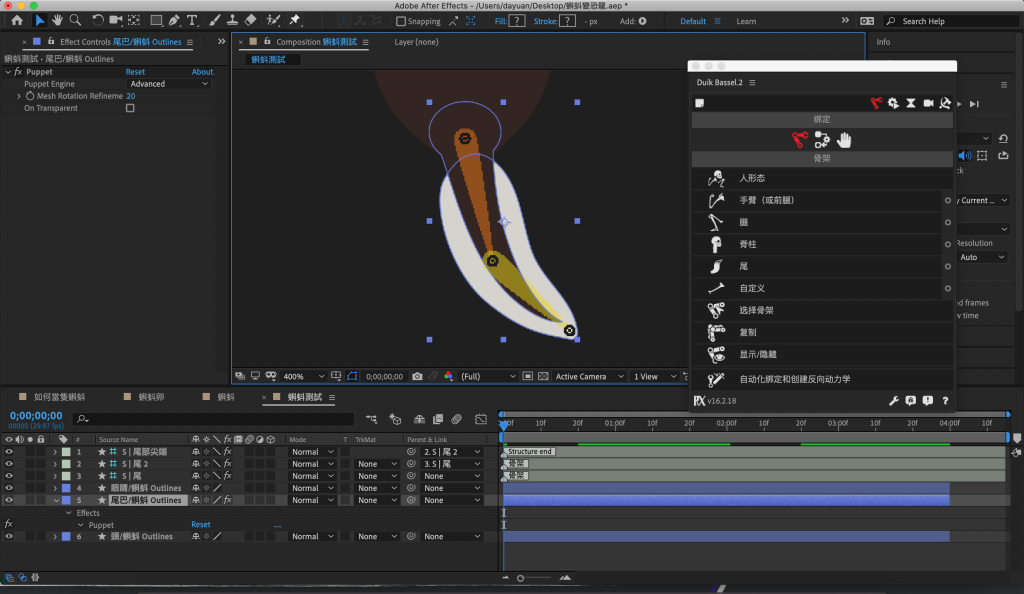Click the Duik 脊柱 (spine) structure icon
1024x594 pixels.
point(716,244)
